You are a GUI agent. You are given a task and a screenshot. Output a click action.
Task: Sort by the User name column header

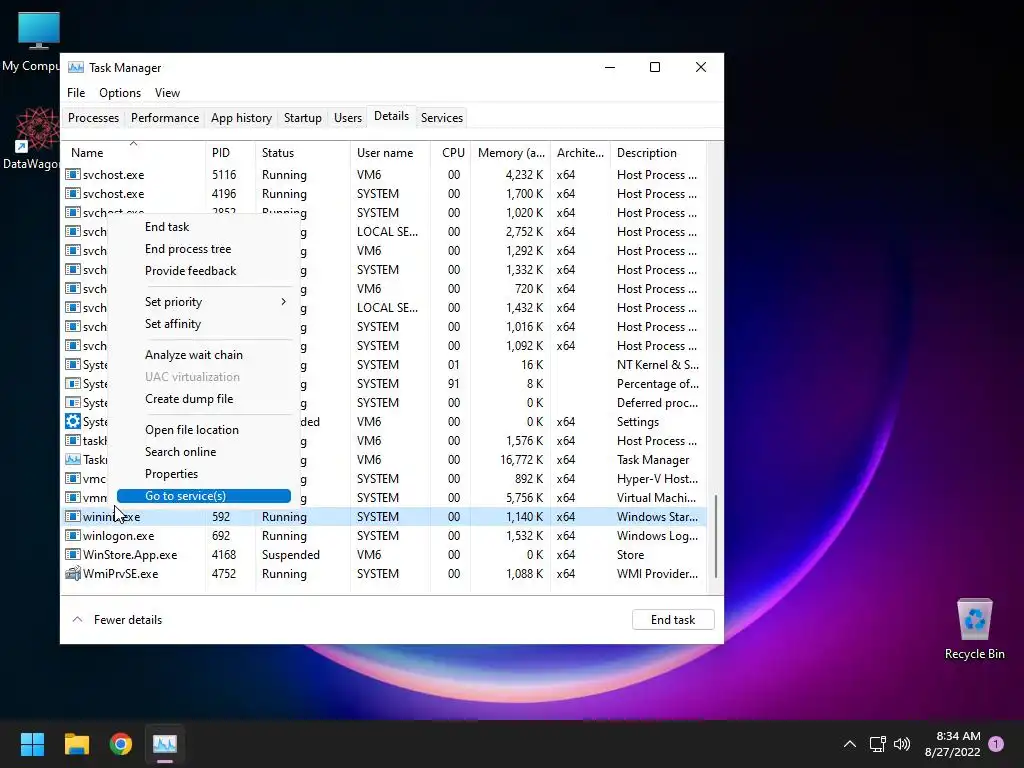click(x=390, y=152)
